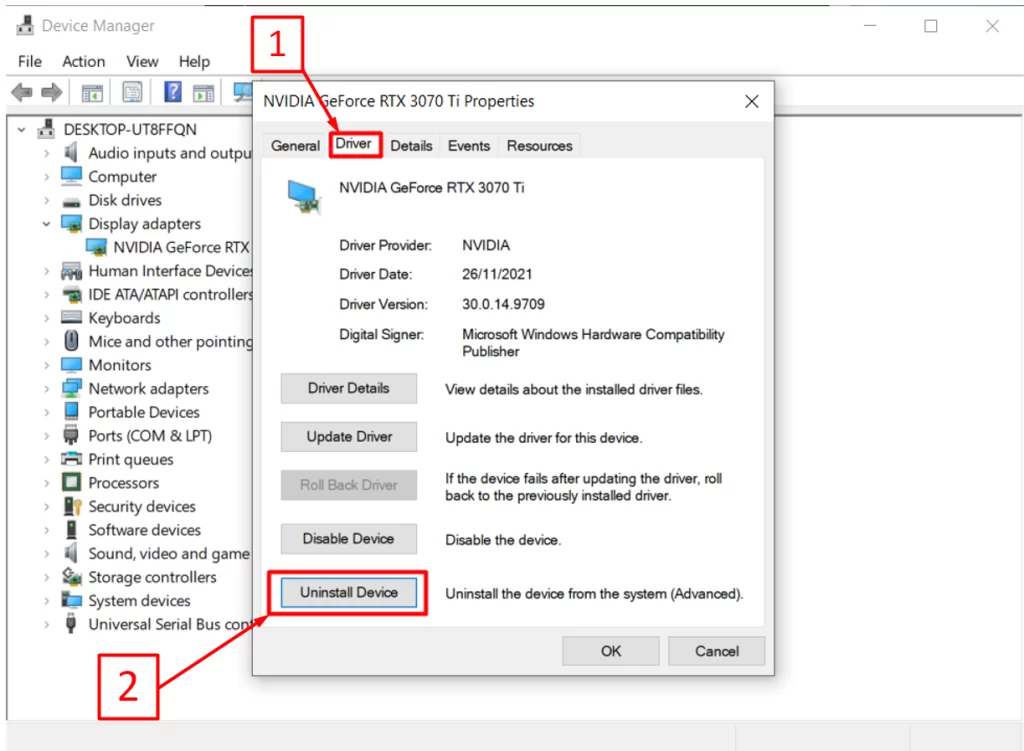The image size is (1024, 751).
Task: Open the View menu
Action: coord(142,61)
